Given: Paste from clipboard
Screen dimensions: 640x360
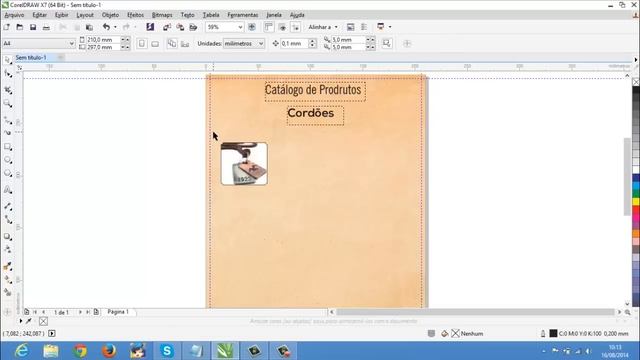Looking at the screenshot, I should pos(89,27).
